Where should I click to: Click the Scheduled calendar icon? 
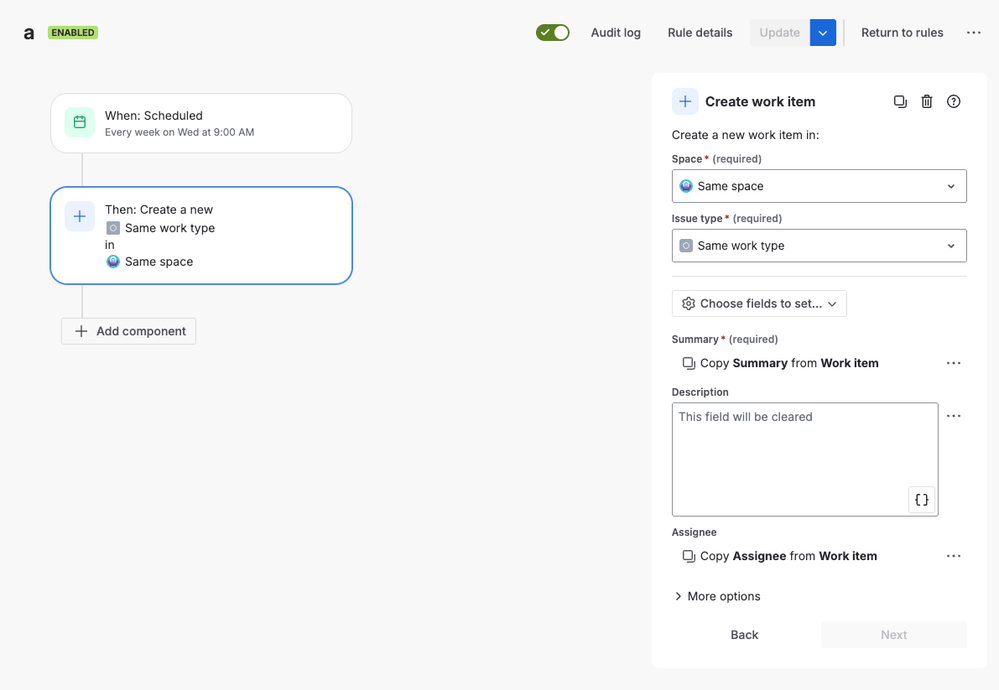80,122
